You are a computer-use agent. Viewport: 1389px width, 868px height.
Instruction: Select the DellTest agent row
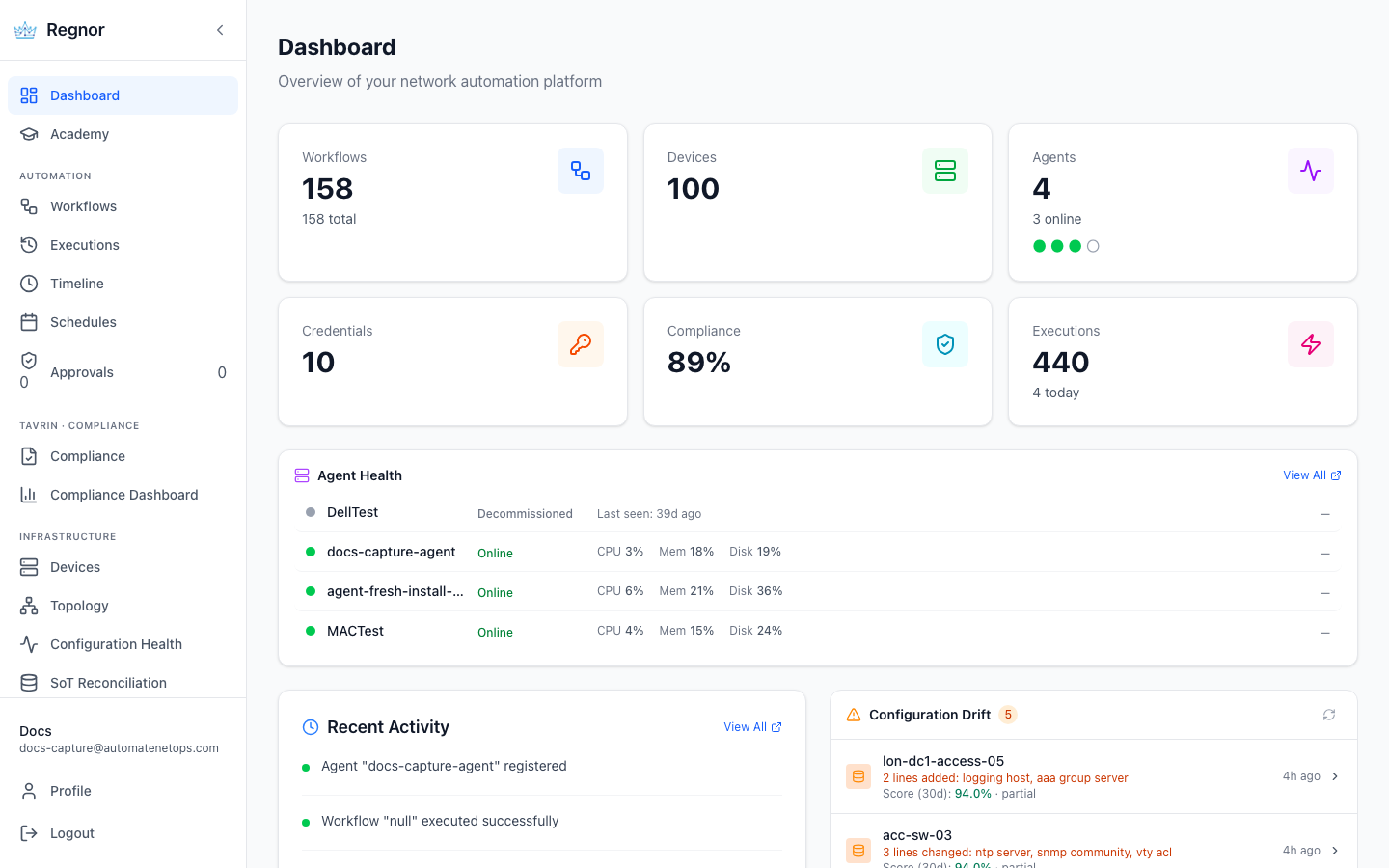tap(818, 513)
